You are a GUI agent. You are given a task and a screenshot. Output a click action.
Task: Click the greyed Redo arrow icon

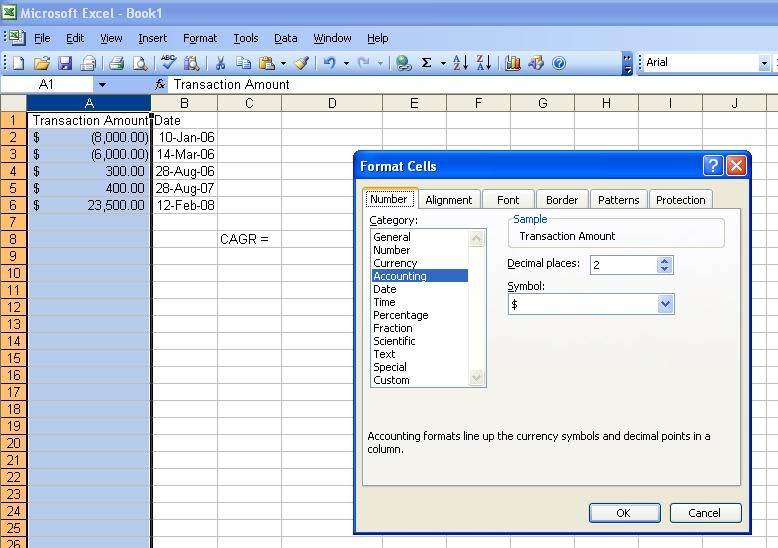pyautogui.click(x=364, y=63)
